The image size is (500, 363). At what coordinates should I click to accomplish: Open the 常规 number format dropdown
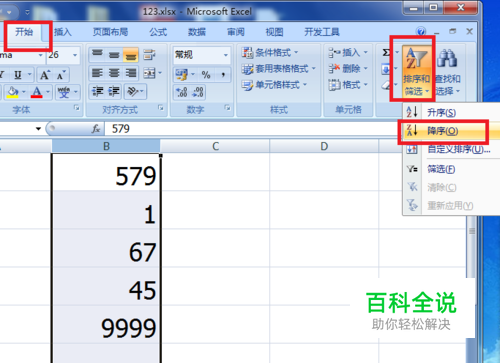[x=226, y=55]
